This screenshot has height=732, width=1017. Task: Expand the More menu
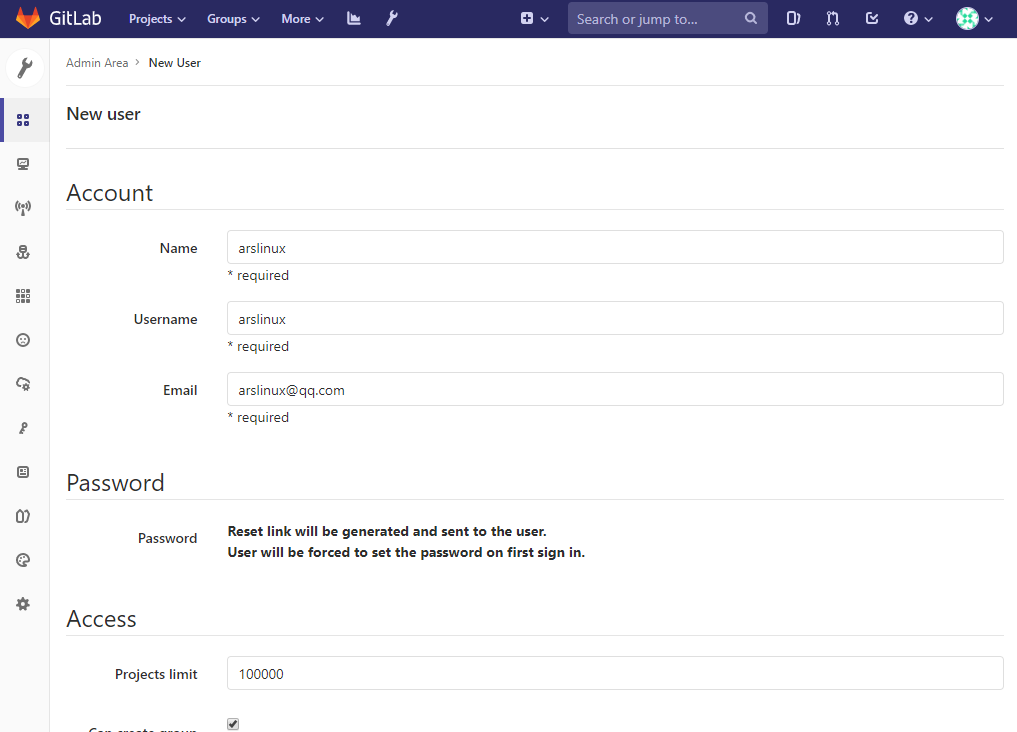(x=302, y=19)
